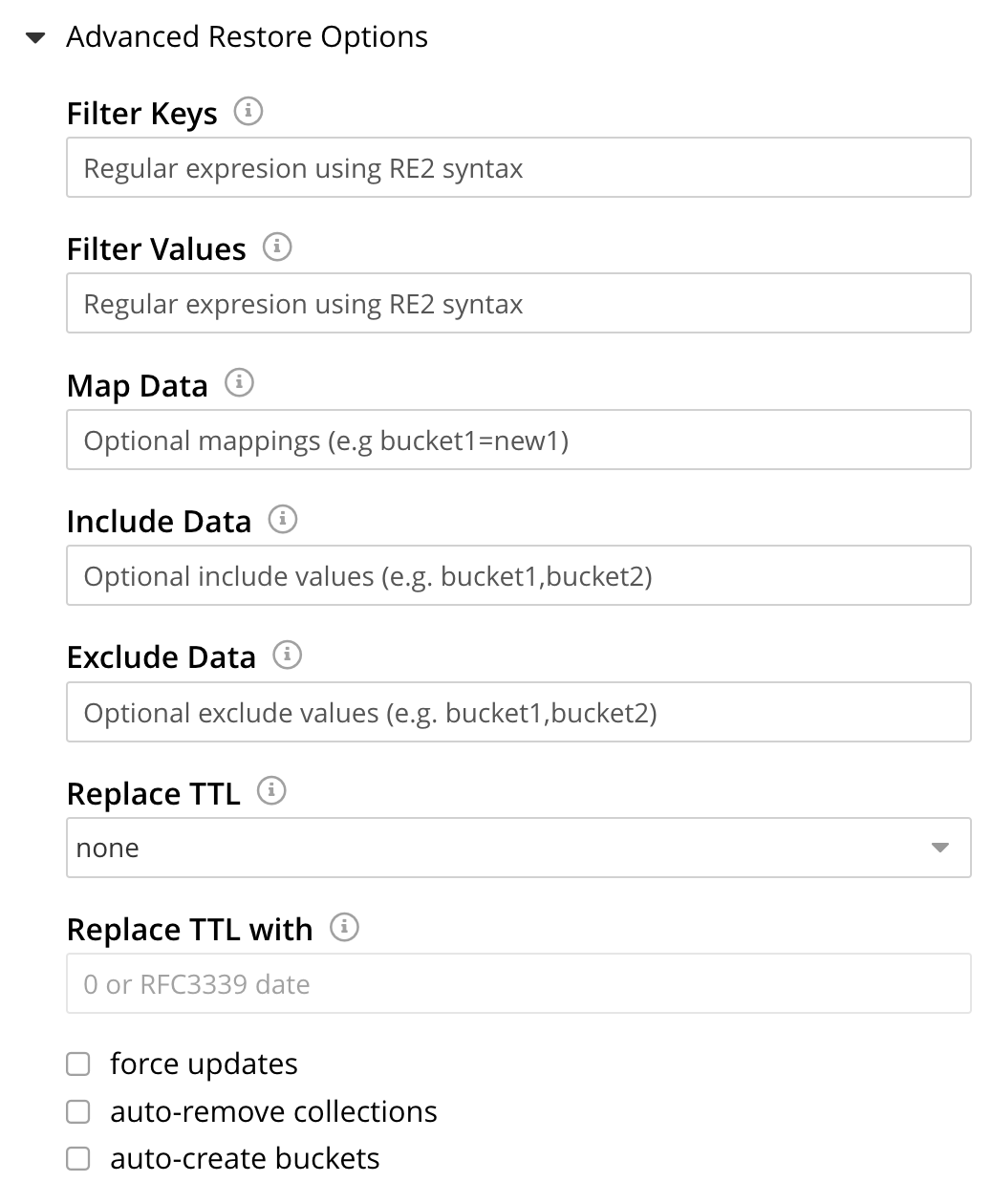992x1204 pixels.
Task: Enable the force updates checkbox
Action: [78, 1064]
